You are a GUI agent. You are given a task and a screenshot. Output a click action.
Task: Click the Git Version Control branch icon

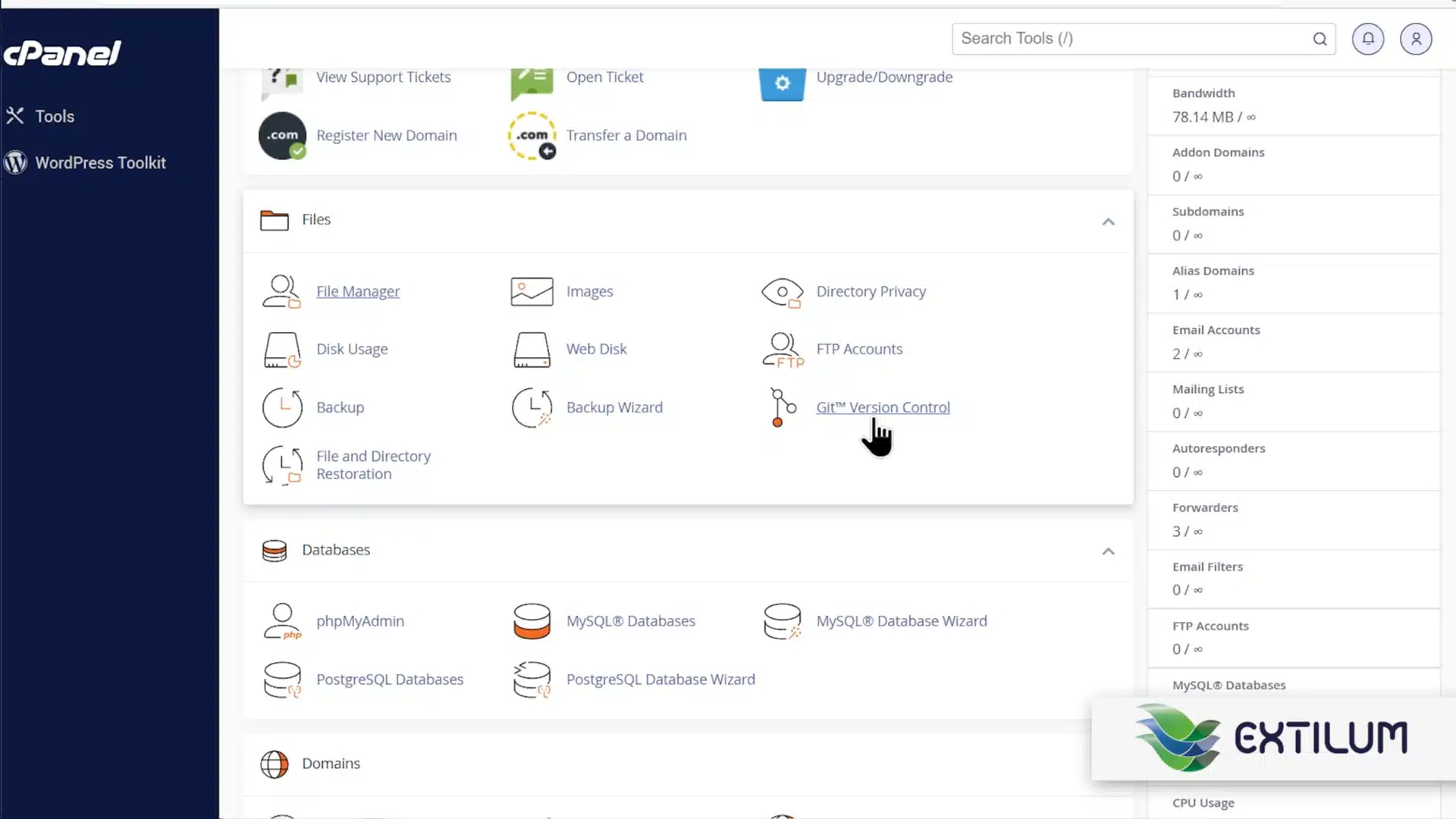pyautogui.click(x=783, y=408)
